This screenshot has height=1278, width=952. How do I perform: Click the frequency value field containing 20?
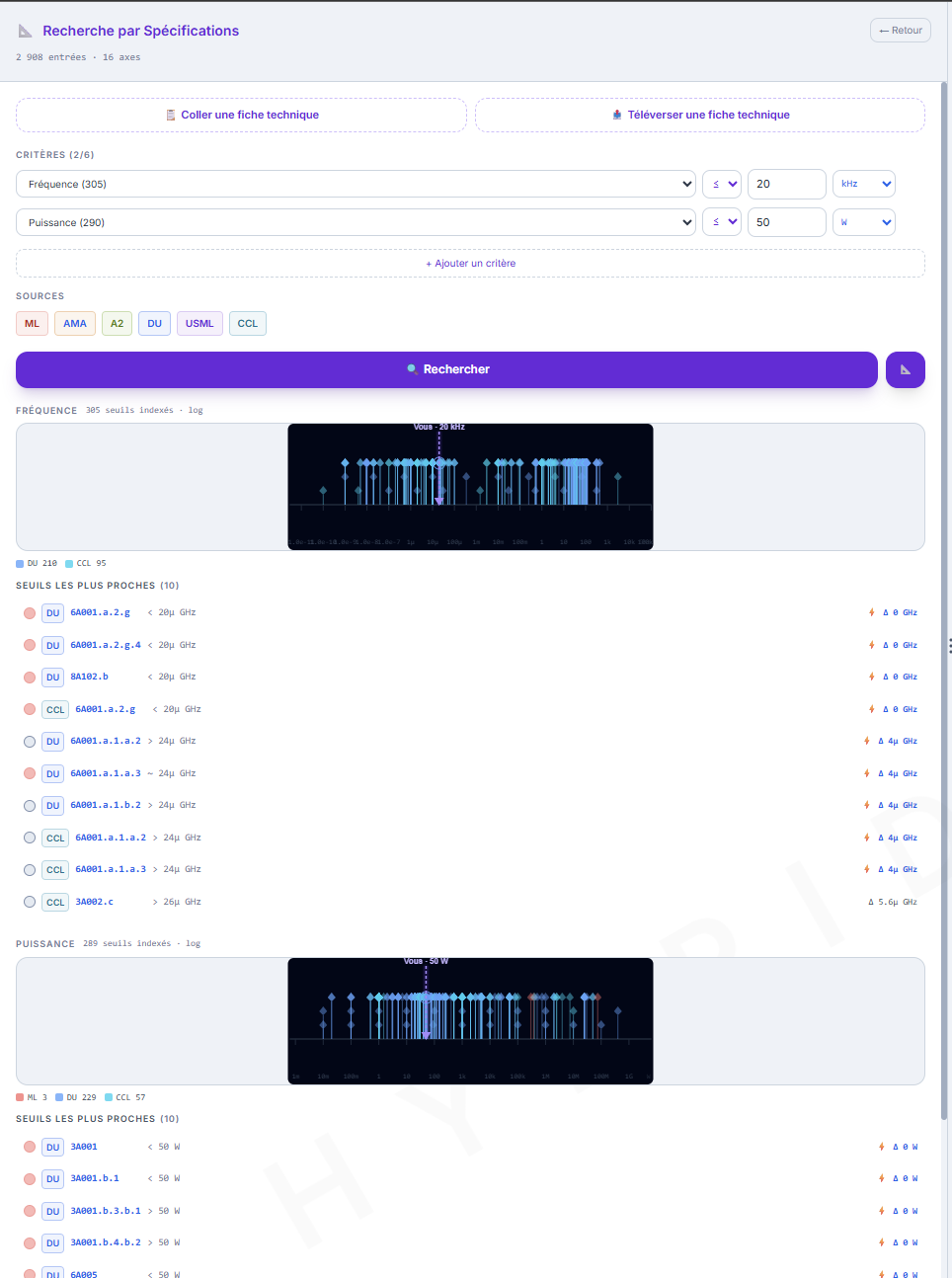click(x=787, y=184)
